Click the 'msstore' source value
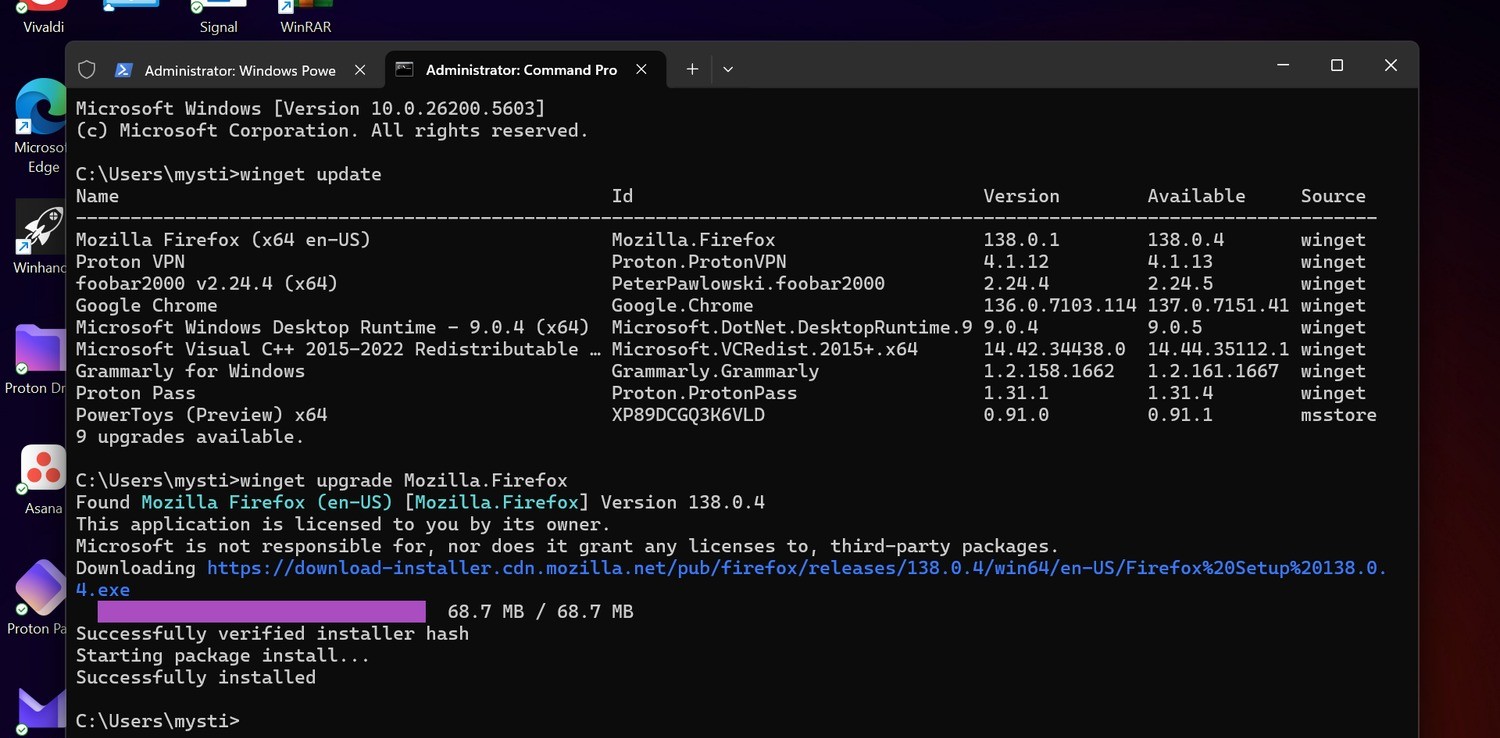The image size is (1500, 738). coord(1338,415)
